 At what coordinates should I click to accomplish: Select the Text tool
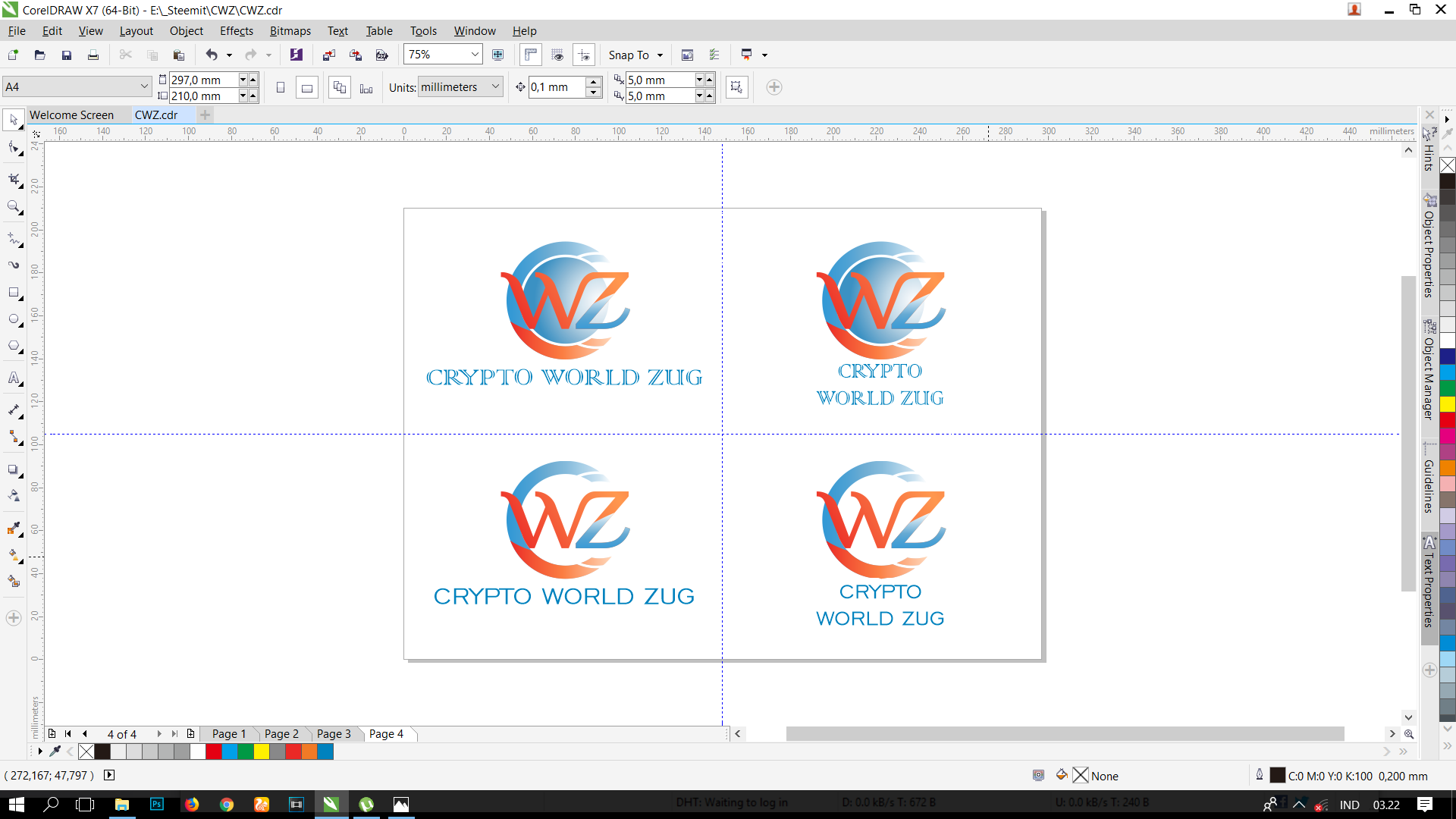[x=14, y=378]
